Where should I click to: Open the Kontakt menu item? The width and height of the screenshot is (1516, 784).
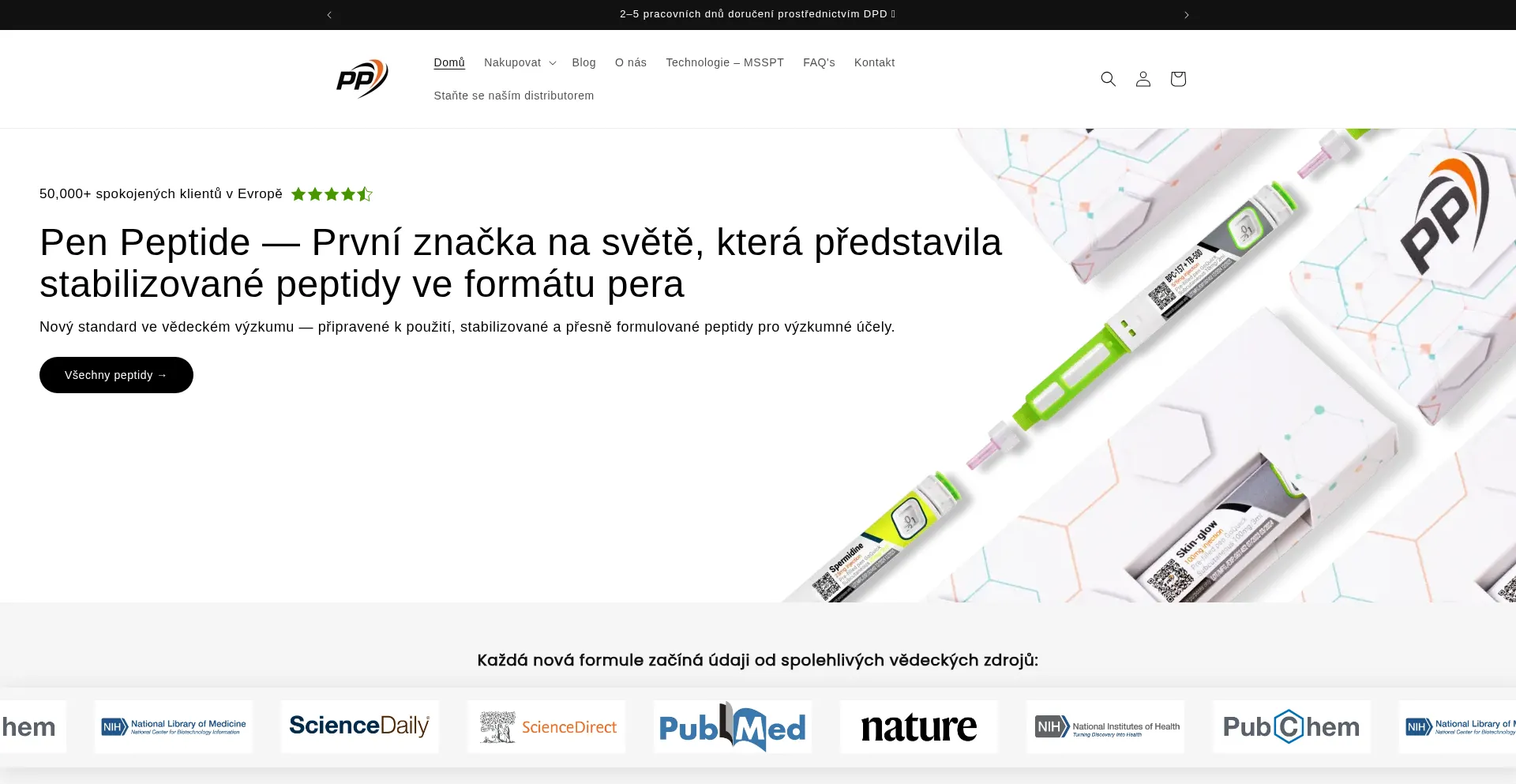click(875, 62)
